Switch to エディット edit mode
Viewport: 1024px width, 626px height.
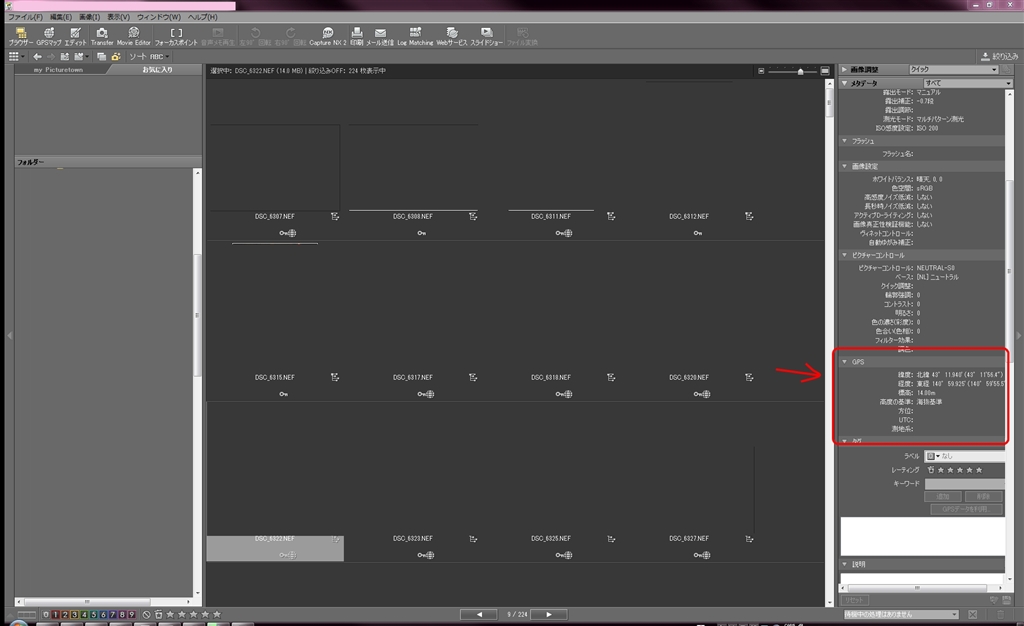pyautogui.click(x=75, y=36)
